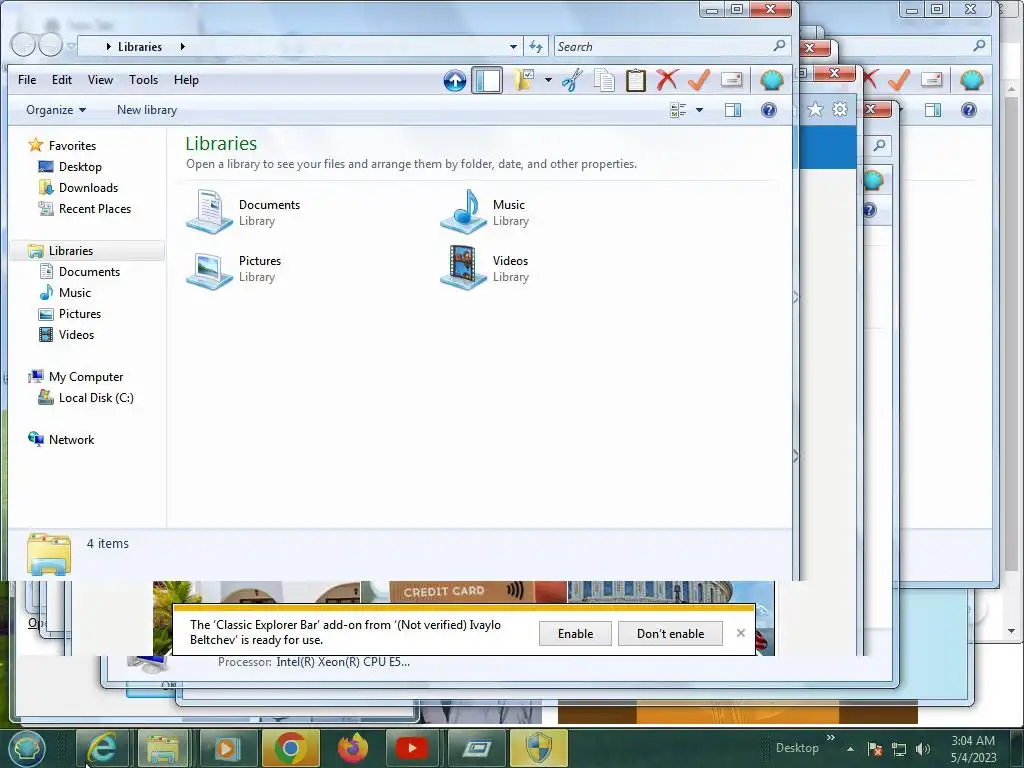Click the red X Delete icon

click(x=667, y=80)
